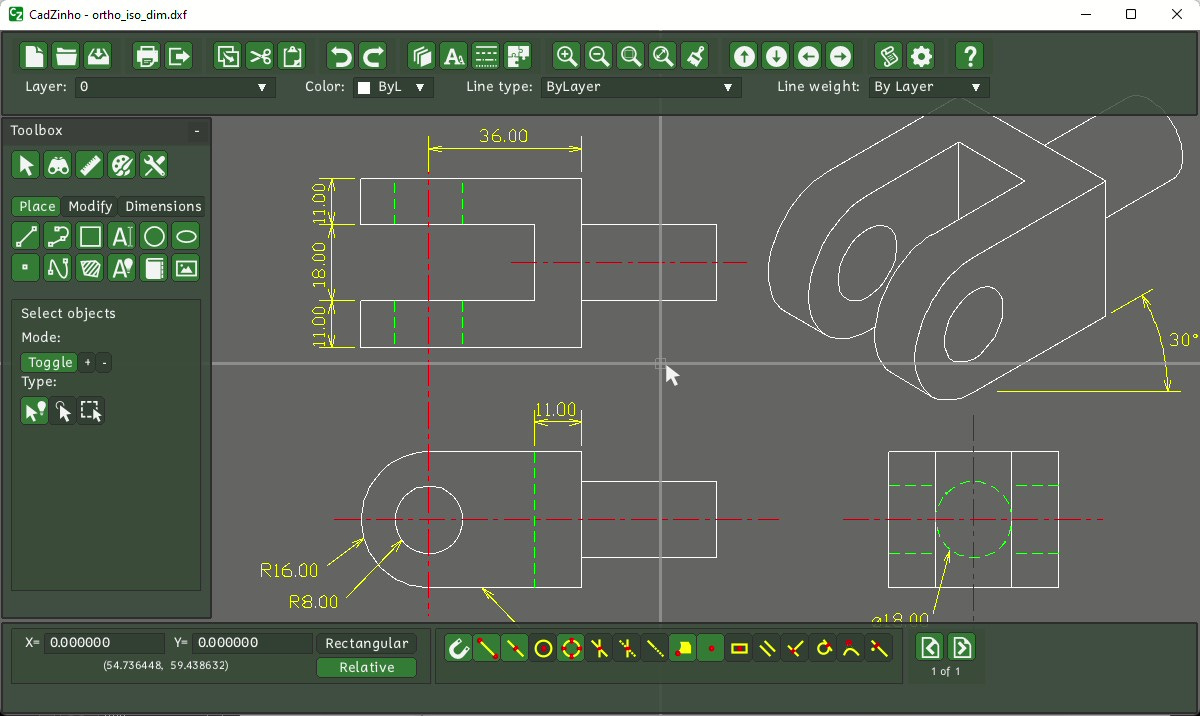Open the Layer dropdown
The height and width of the screenshot is (716, 1200).
[175, 87]
